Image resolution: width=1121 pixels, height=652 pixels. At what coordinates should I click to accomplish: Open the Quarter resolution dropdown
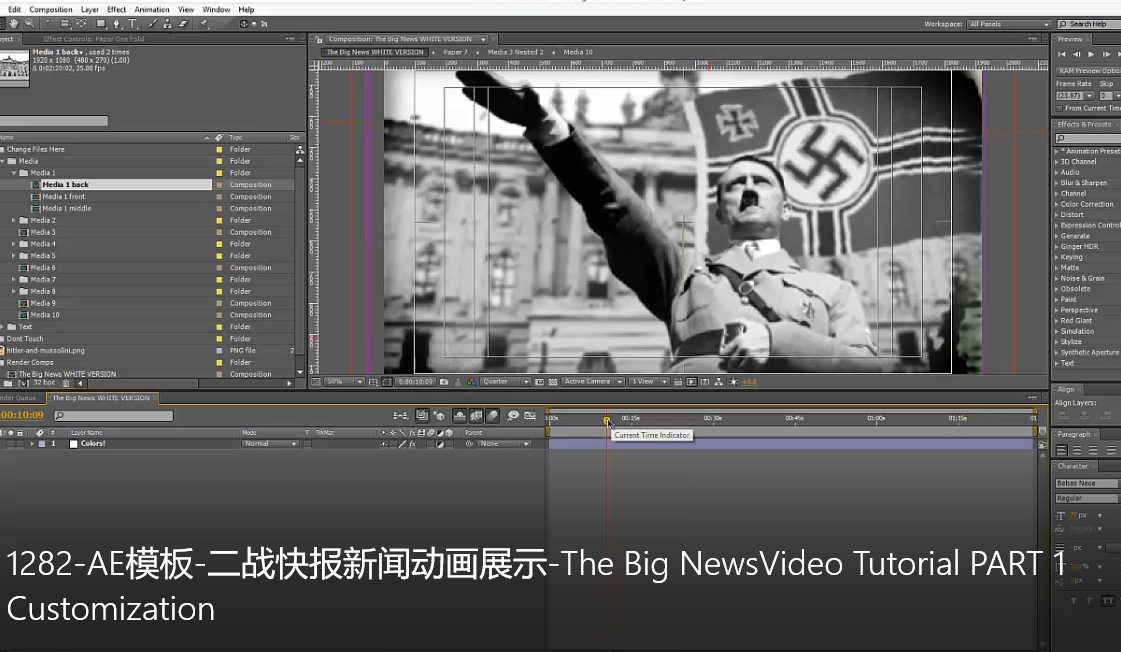(x=505, y=382)
